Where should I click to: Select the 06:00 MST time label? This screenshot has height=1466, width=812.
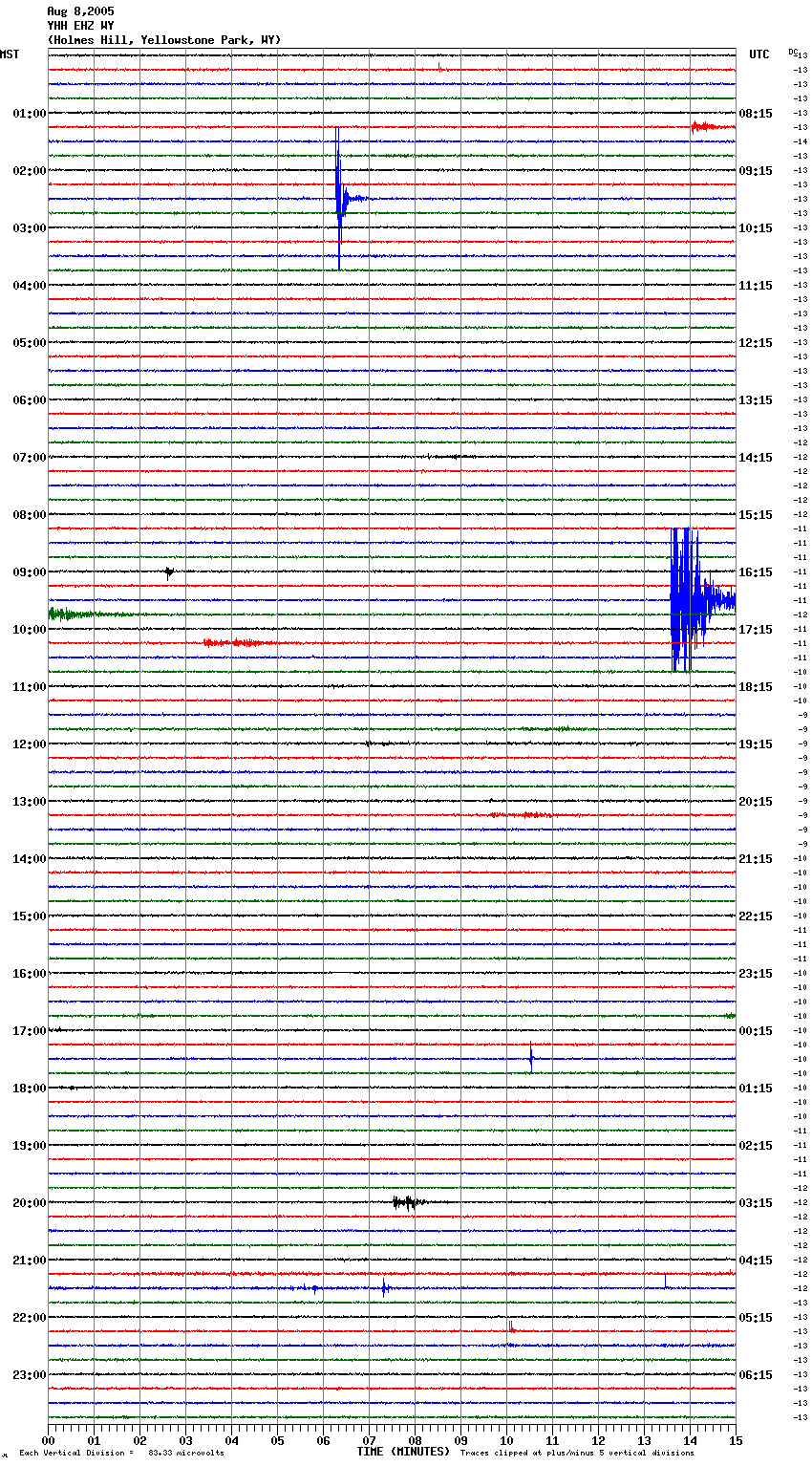tap(30, 400)
